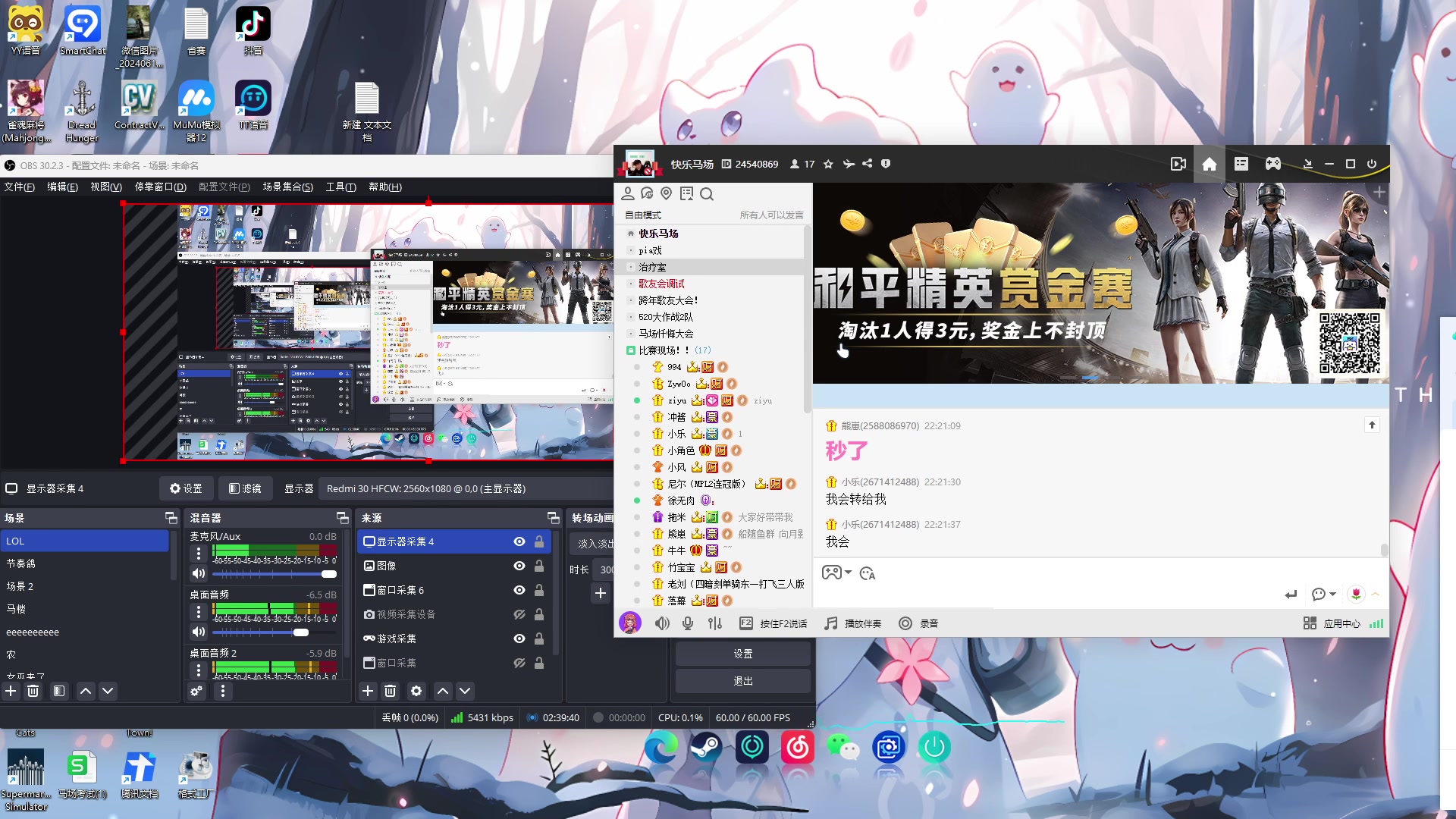
Task: Toggle 按住F2说话 push-to-talk mode
Action: [x=773, y=623]
